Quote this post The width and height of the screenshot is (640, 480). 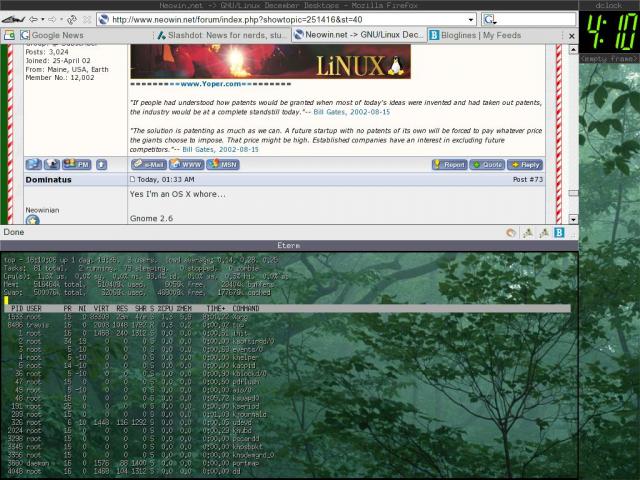click(487, 164)
